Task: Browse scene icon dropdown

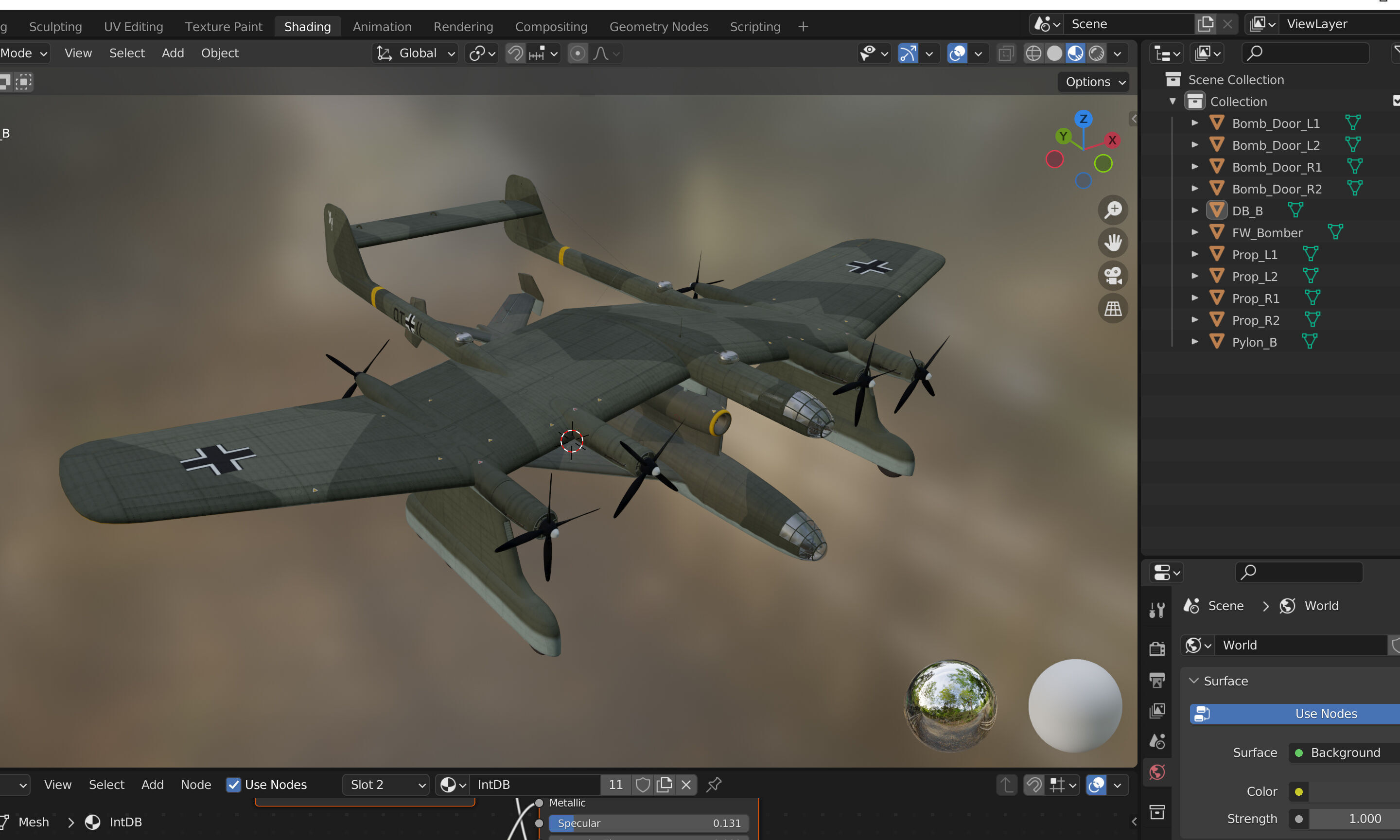Action: pyautogui.click(x=1046, y=24)
